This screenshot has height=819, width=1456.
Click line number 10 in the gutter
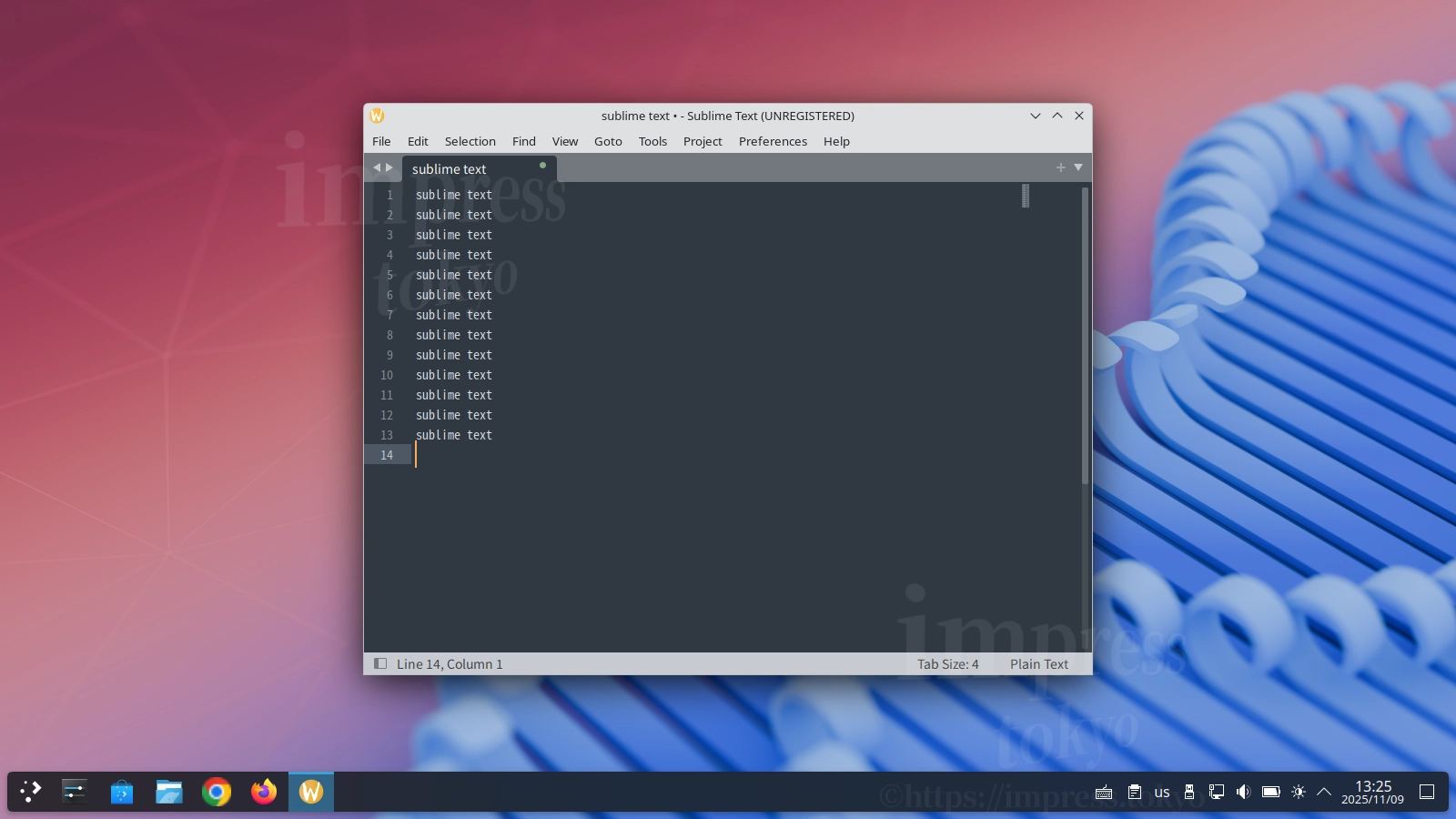(x=387, y=375)
